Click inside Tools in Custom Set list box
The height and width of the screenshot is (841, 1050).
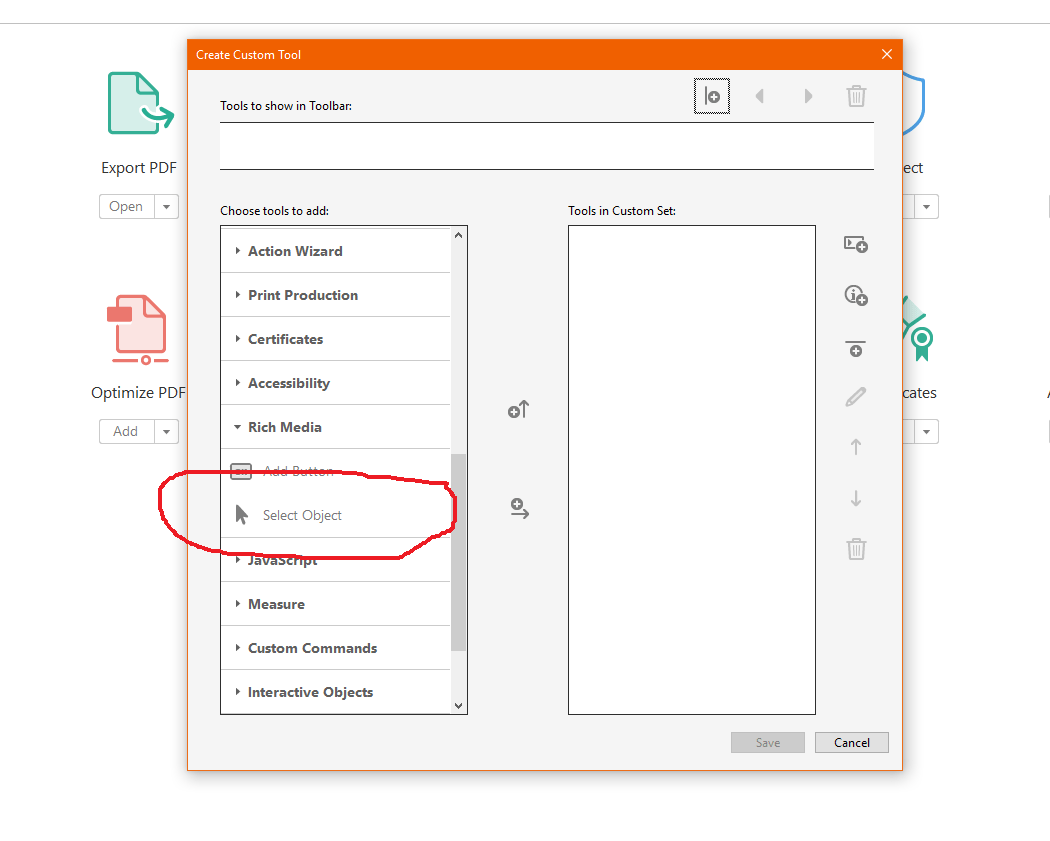tap(692, 470)
